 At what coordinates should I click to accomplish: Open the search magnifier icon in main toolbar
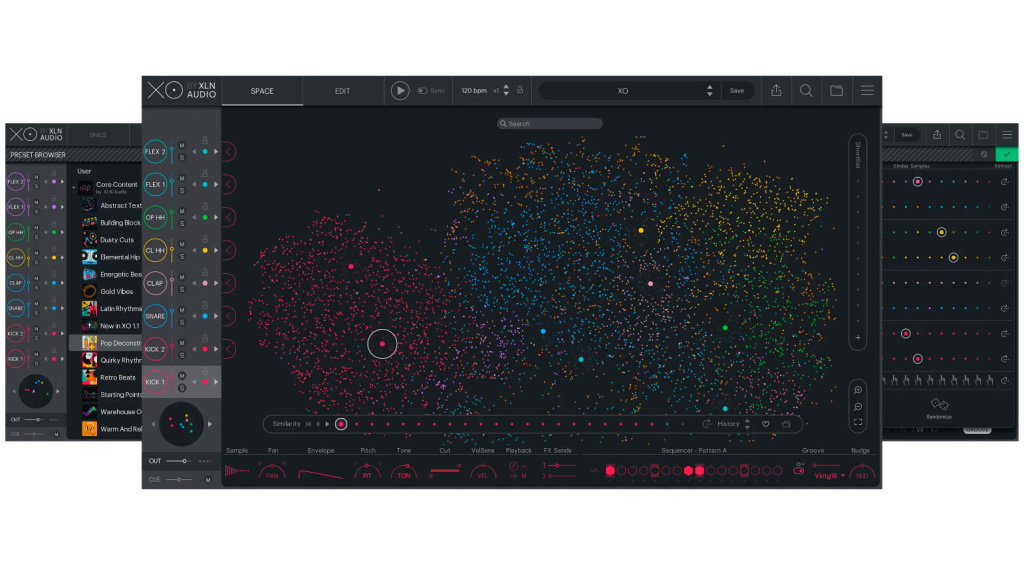tap(806, 91)
